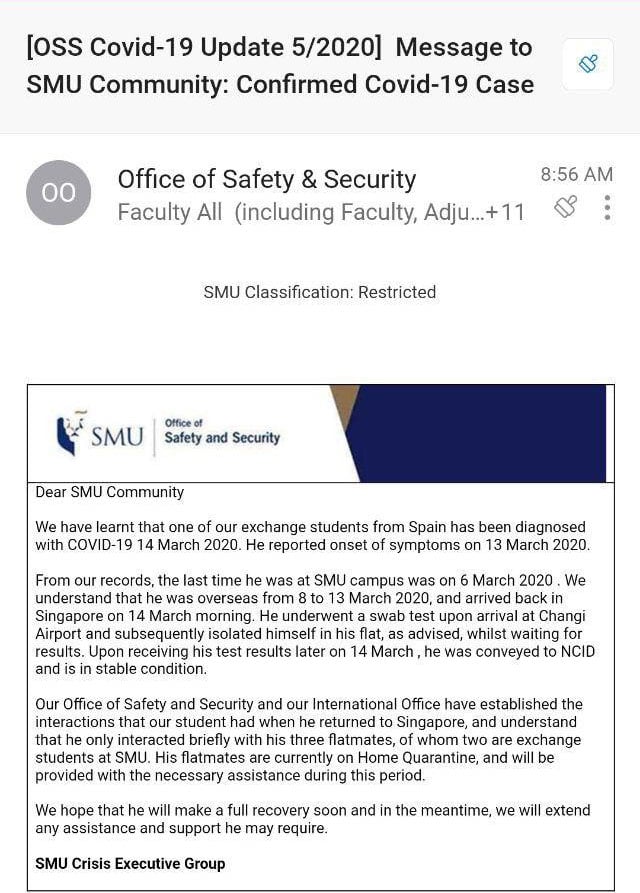Click the Office of Safety and Security banner text

click(x=222, y=432)
